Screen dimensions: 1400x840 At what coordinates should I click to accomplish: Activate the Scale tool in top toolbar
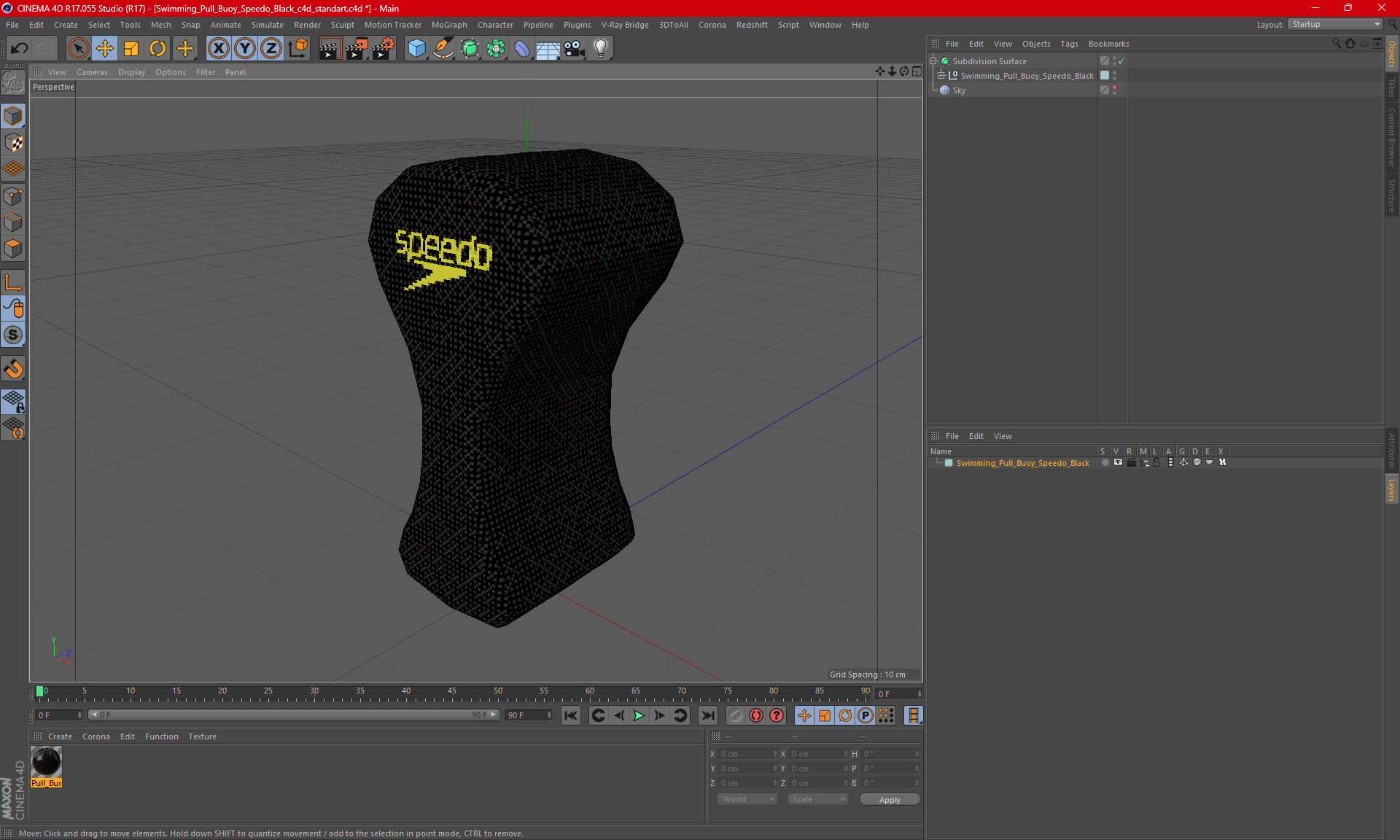(131, 49)
